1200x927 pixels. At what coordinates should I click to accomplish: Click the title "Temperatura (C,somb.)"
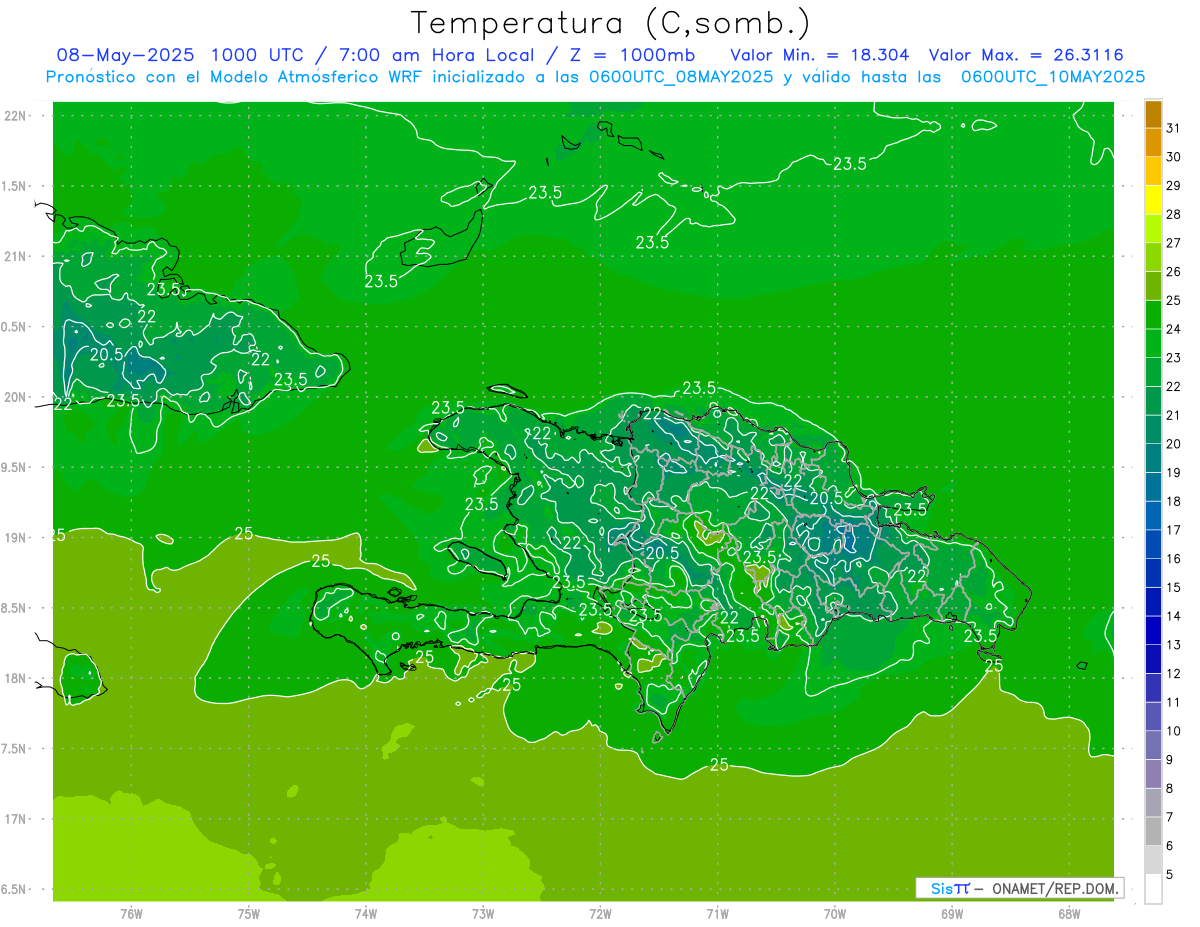point(611,24)
